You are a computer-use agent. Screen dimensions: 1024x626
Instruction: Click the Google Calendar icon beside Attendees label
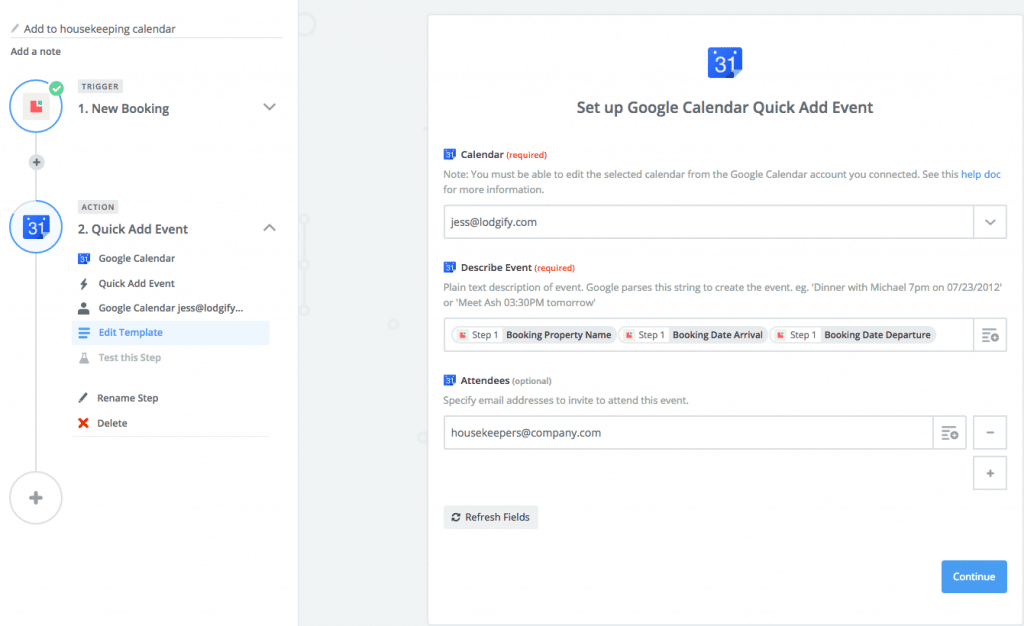pos(449,381)
